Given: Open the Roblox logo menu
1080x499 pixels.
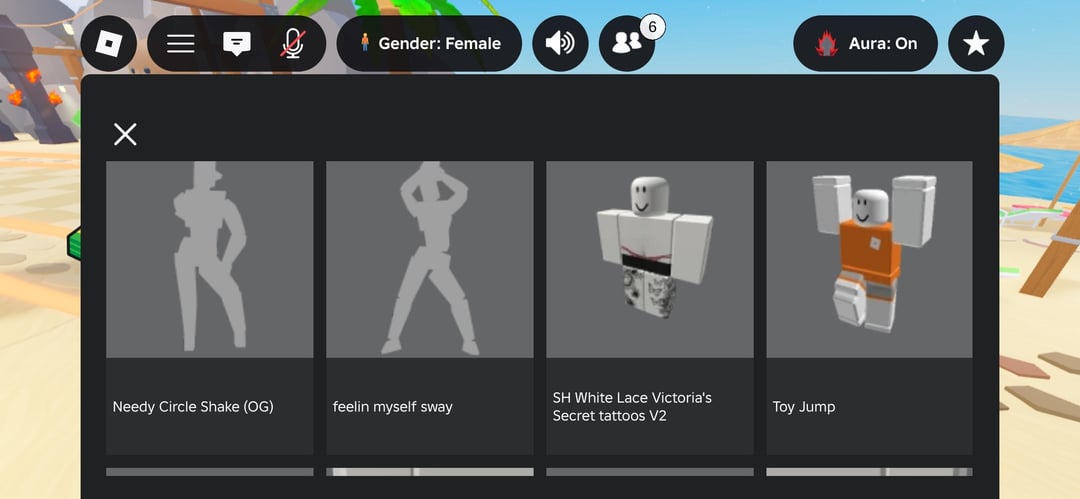Looking at the screenshot, I should [x=108, y=44].
